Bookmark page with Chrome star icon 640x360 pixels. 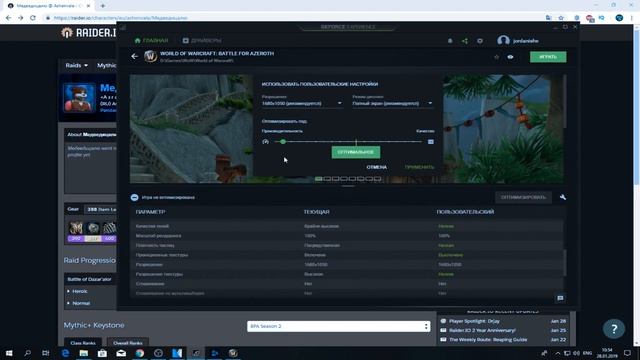click(561, 18)
